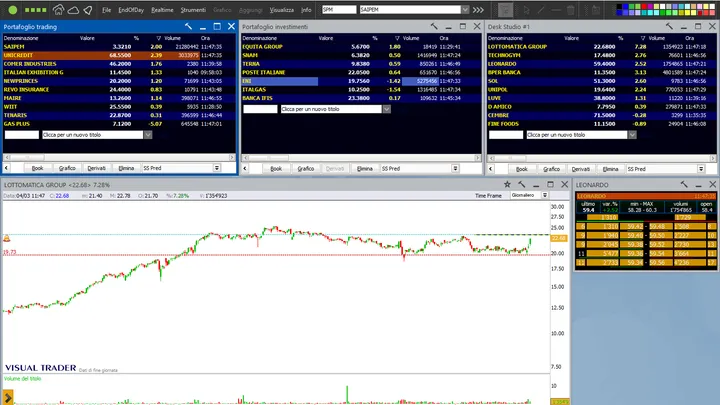Open the Info menu
Image resolution: width=720 pixels, height=405 pixels.
coord(306,10)
